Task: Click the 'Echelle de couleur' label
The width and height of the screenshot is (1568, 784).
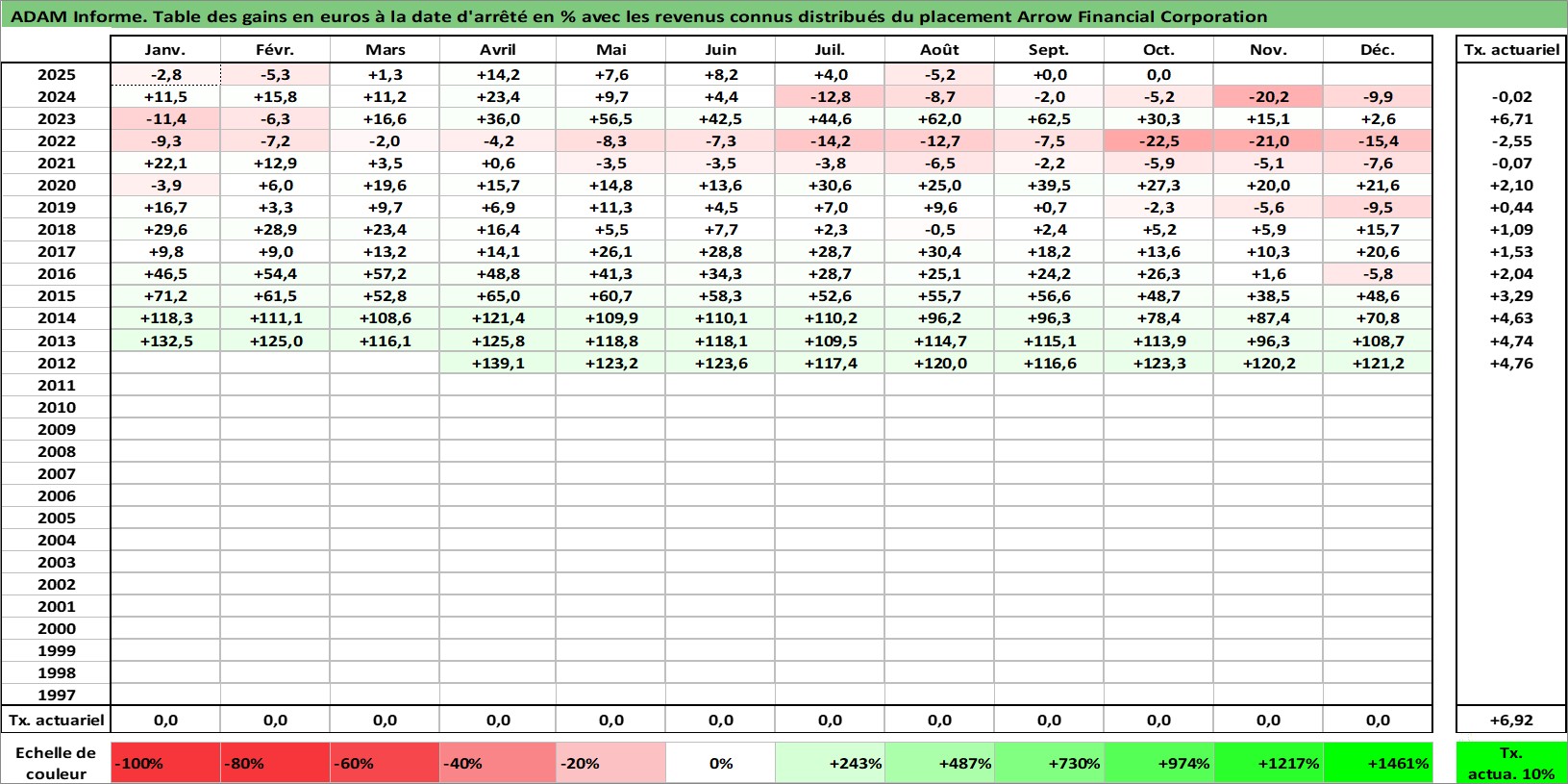Action: pos(56,763)
